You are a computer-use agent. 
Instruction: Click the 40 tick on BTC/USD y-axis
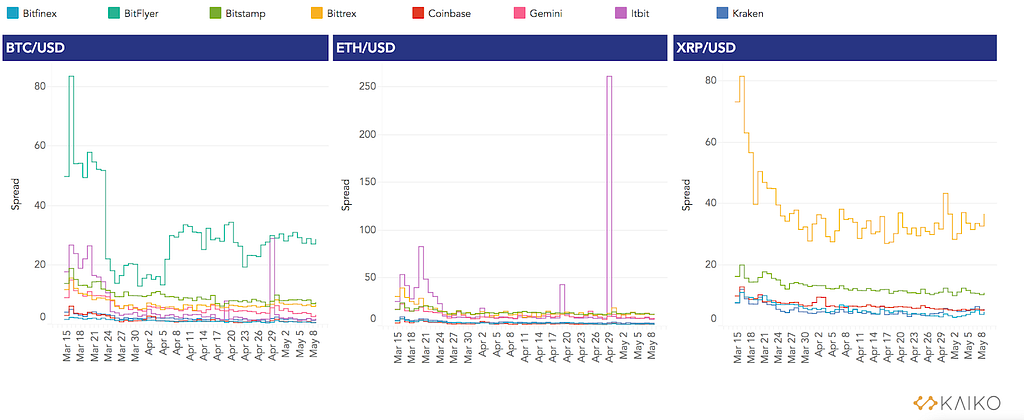coord(40,205)
